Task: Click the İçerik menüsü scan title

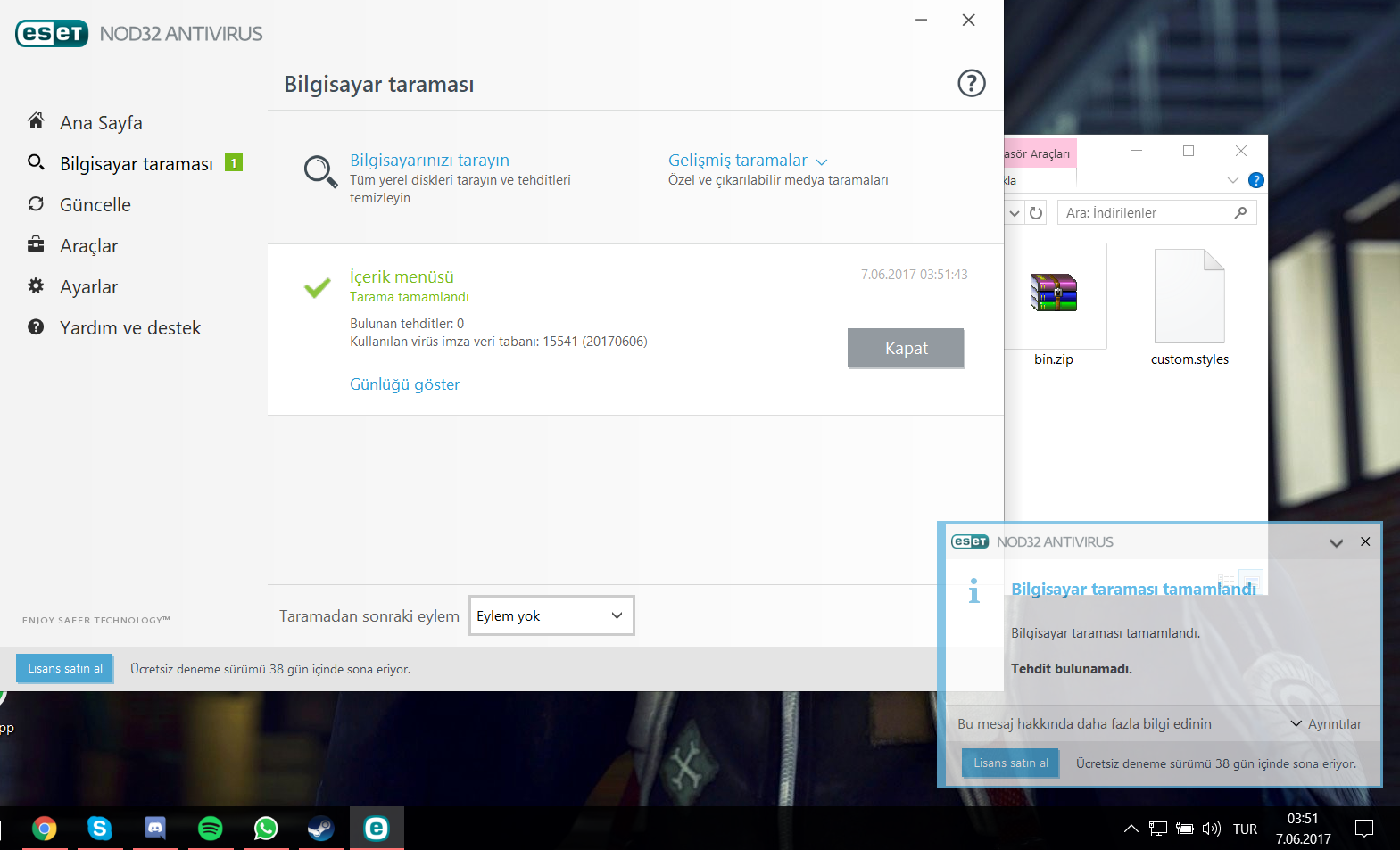Action: click(402, 277)
